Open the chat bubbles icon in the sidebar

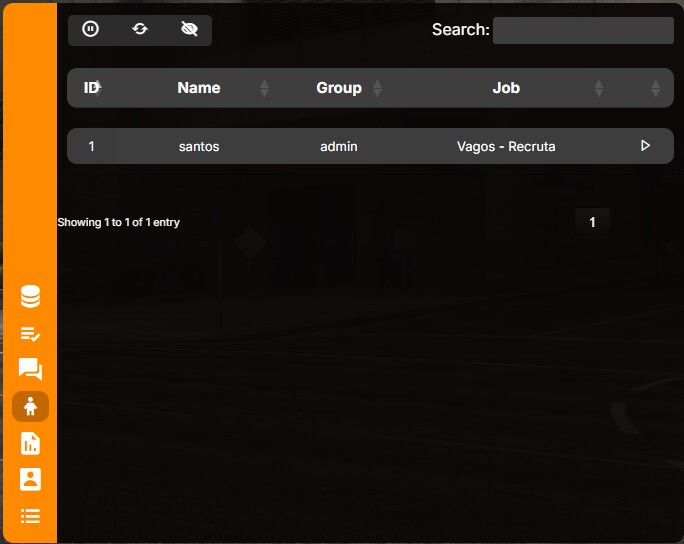point(31,369)
